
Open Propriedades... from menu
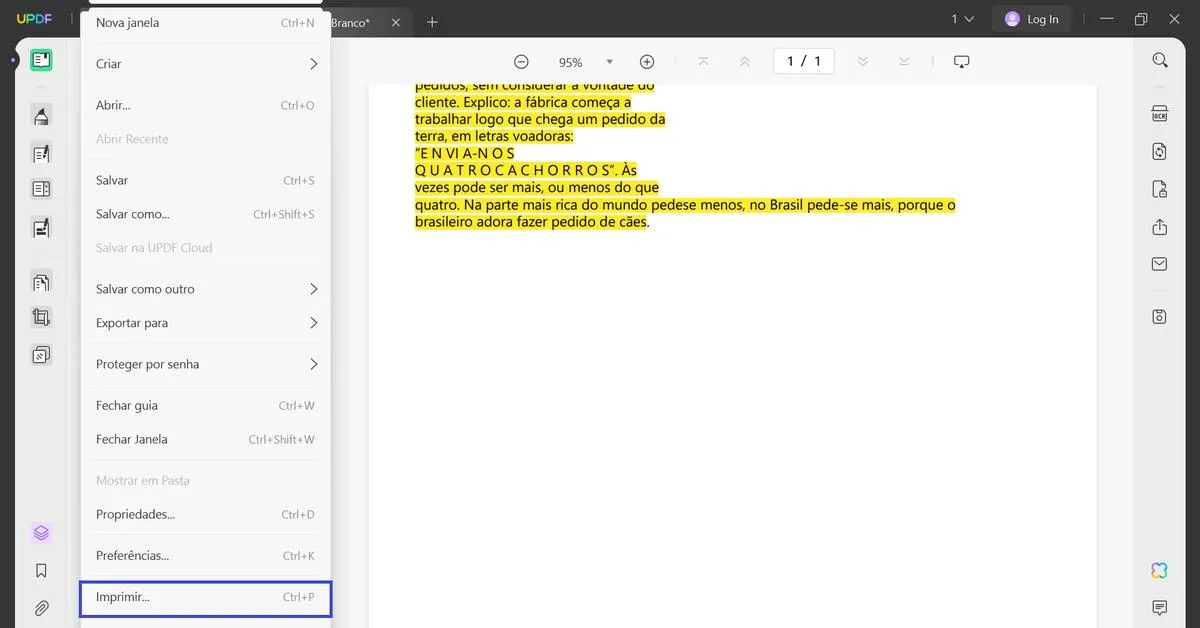(205, 514)
